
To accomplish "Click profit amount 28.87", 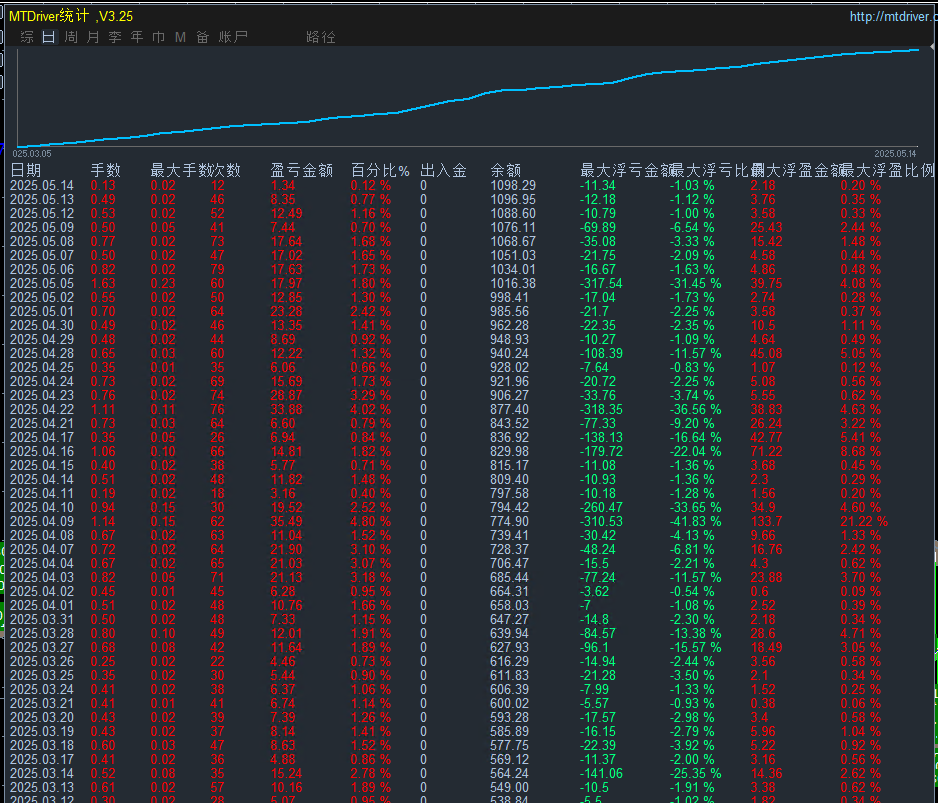I will pyautogui.click(x=287, y=396).
